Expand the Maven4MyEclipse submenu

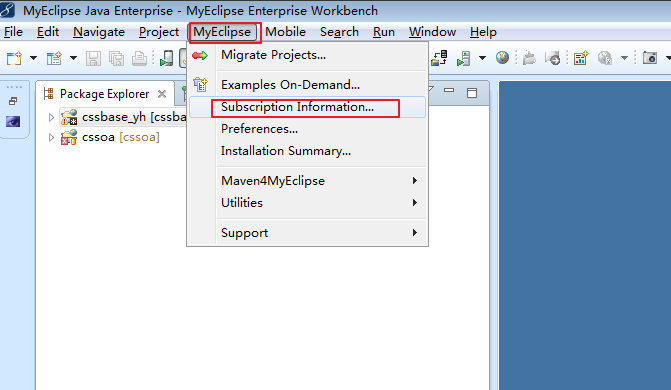click(x=307, y=181)
